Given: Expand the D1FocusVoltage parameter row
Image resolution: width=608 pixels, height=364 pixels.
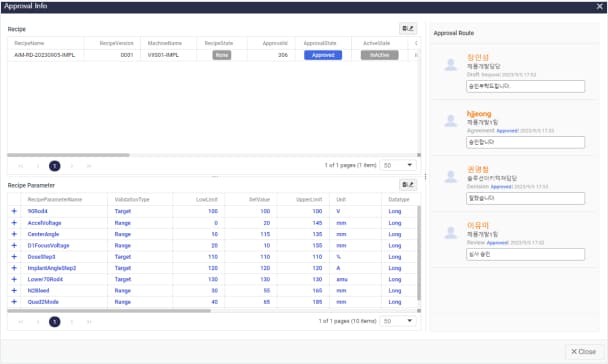Looking at the screenshot, I should (x=14, y=245).
